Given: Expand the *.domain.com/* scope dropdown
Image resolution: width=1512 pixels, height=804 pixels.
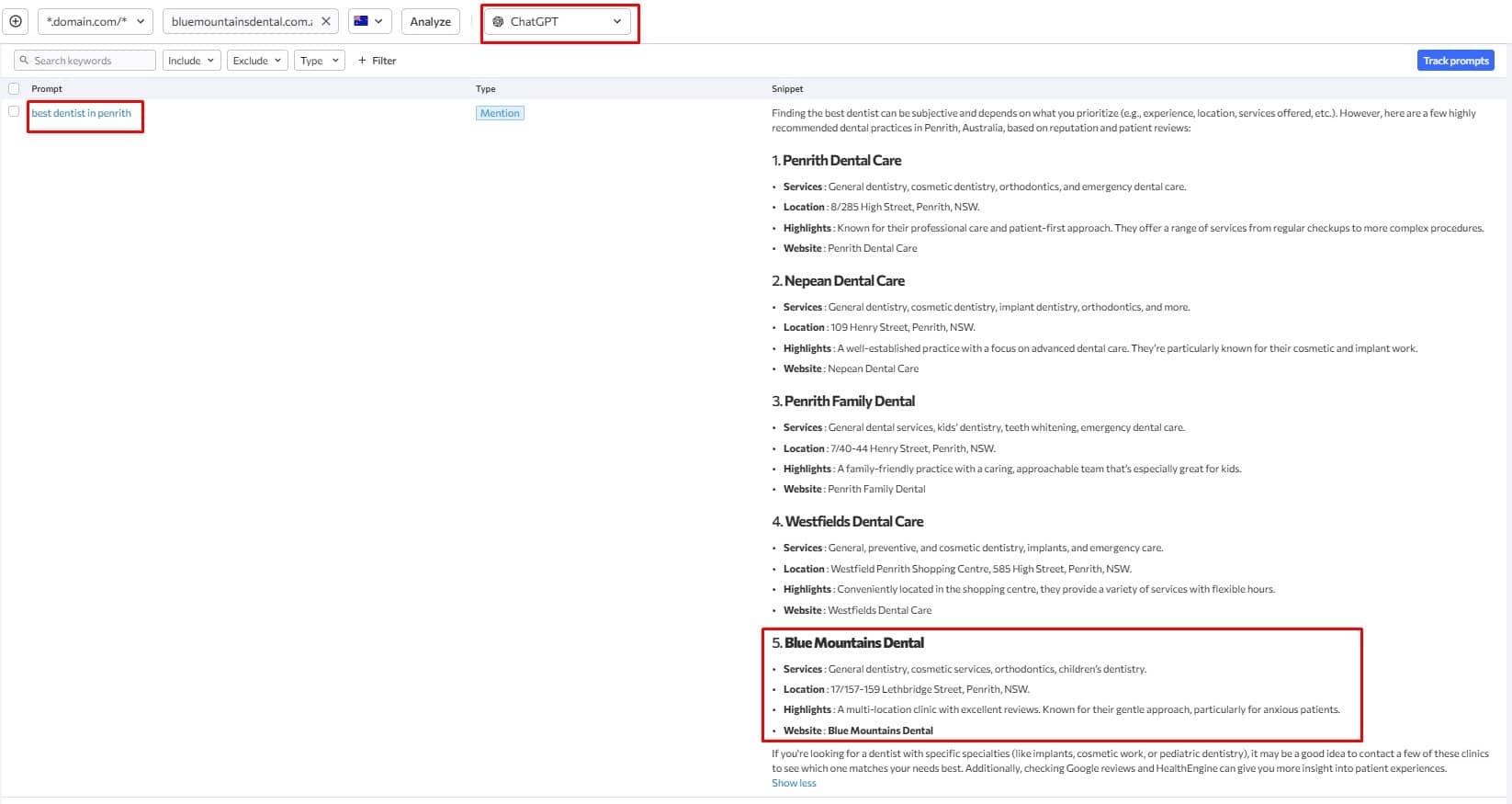Looking at the screenshot, I should pyautogui.click(x=96, y=21).
